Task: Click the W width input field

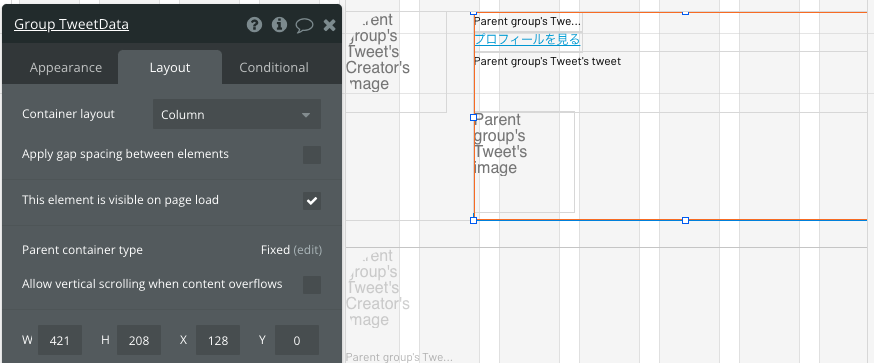Action: coord(60,340)
